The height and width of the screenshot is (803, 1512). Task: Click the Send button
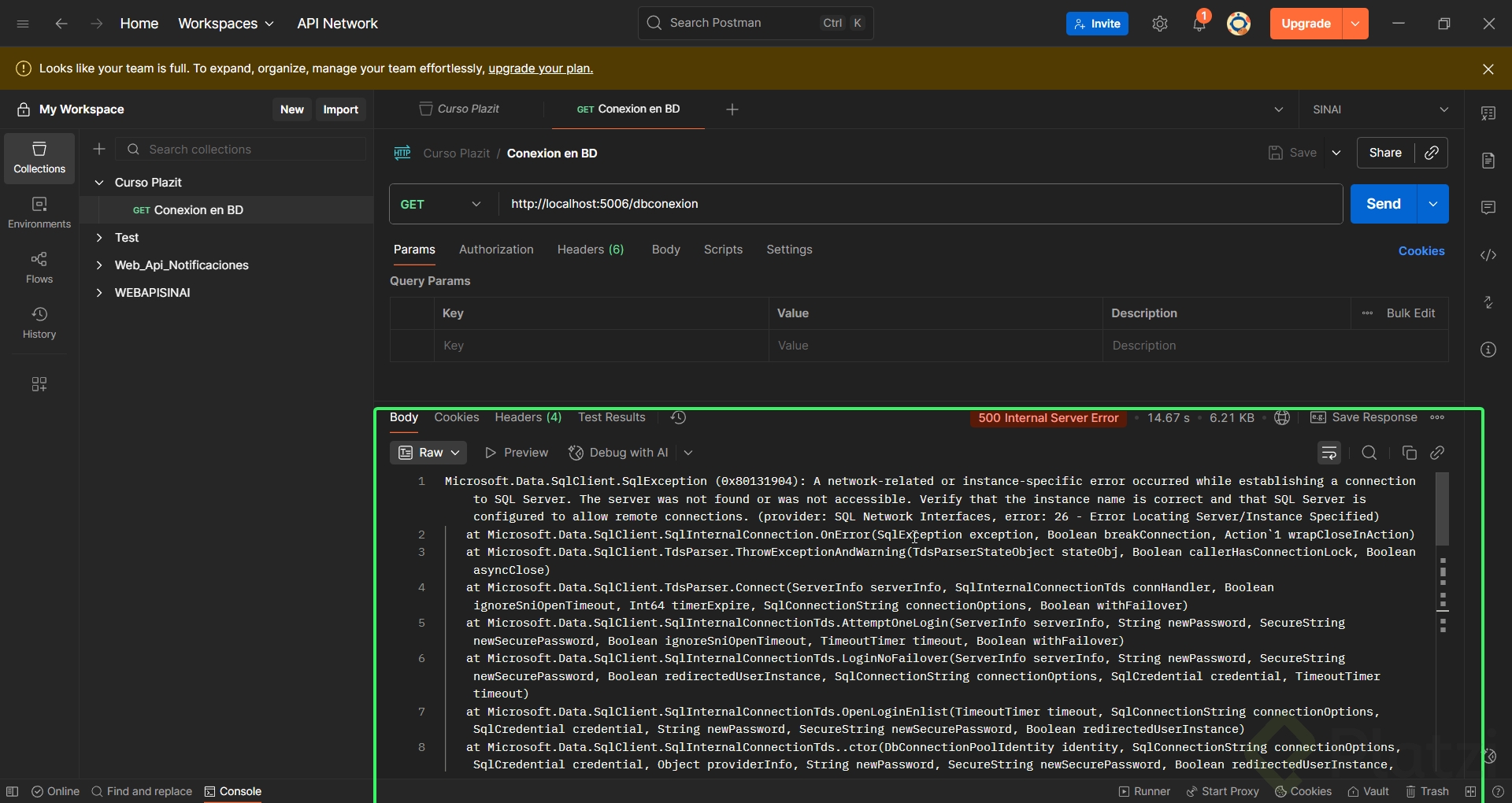tap(1384, 204)
